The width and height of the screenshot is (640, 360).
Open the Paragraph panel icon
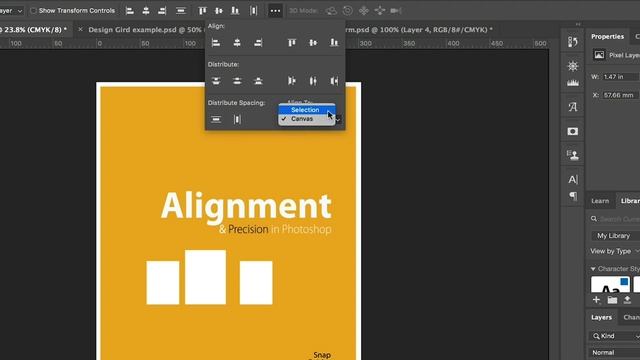pos(573,196)
